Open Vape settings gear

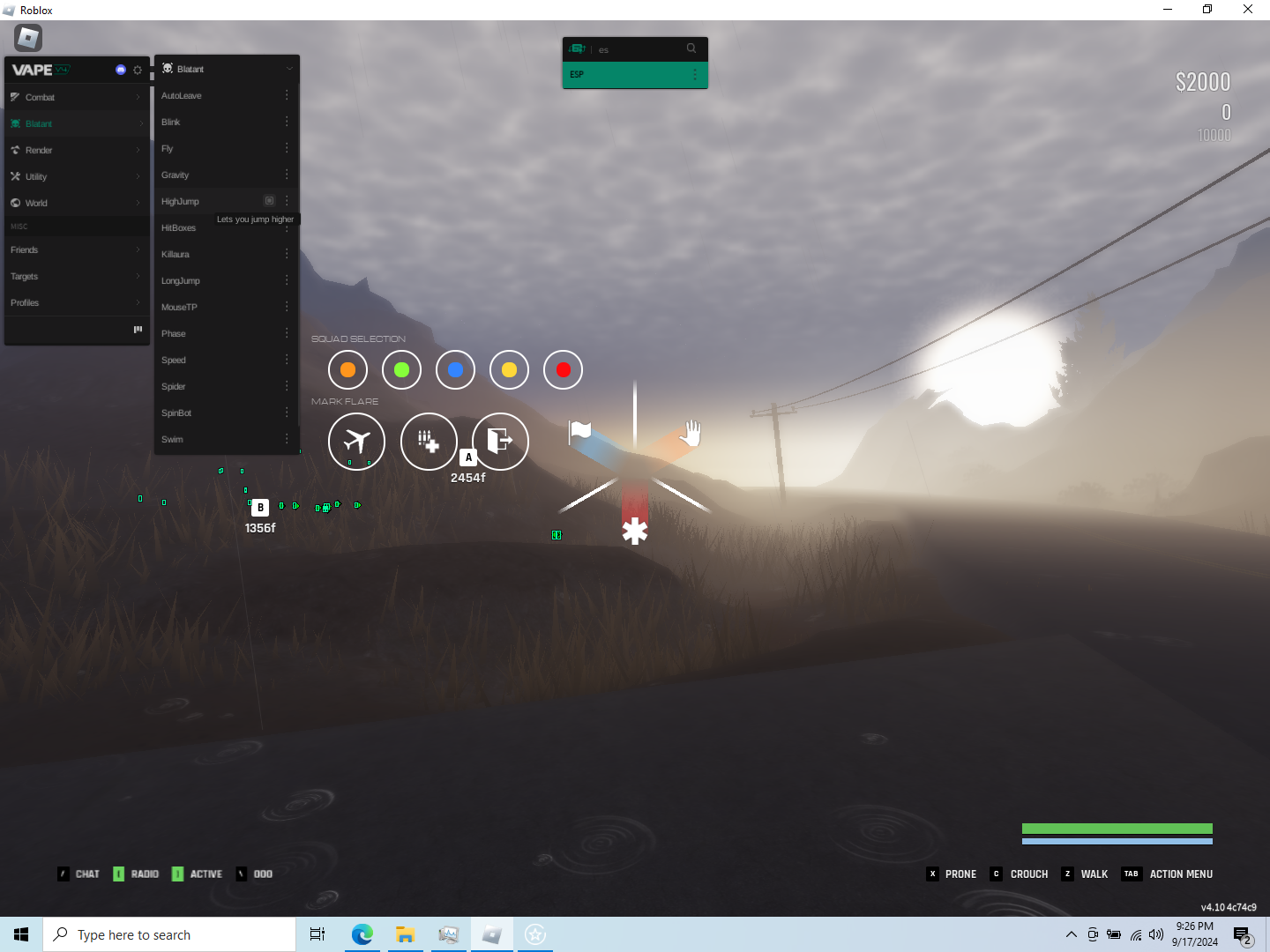138,70
